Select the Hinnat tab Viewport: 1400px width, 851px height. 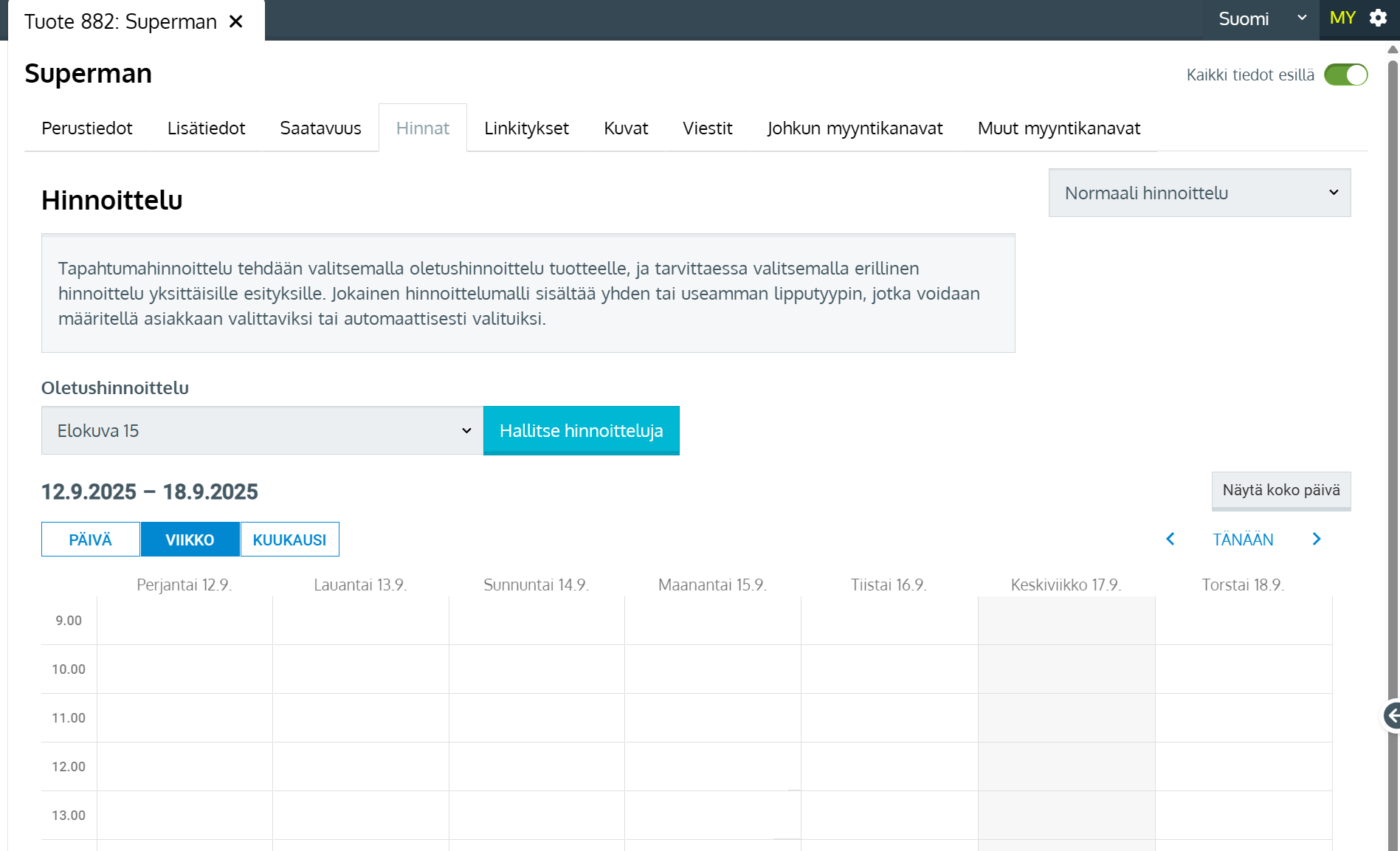click(x=423, y=128)
